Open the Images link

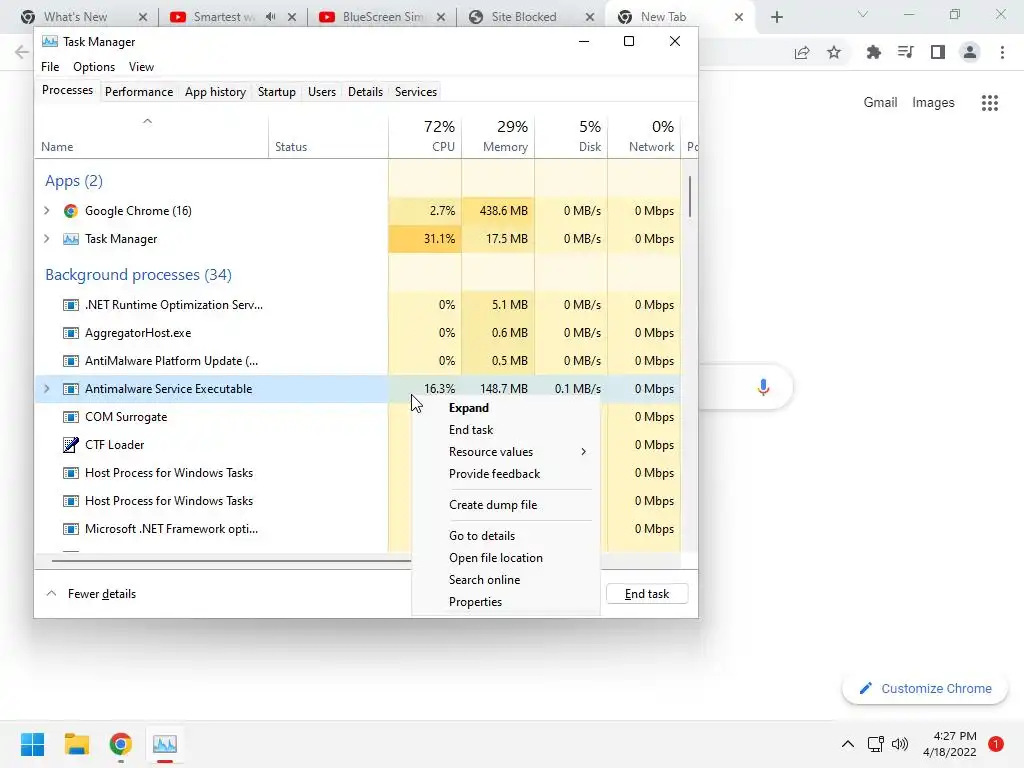pos(933,103)
